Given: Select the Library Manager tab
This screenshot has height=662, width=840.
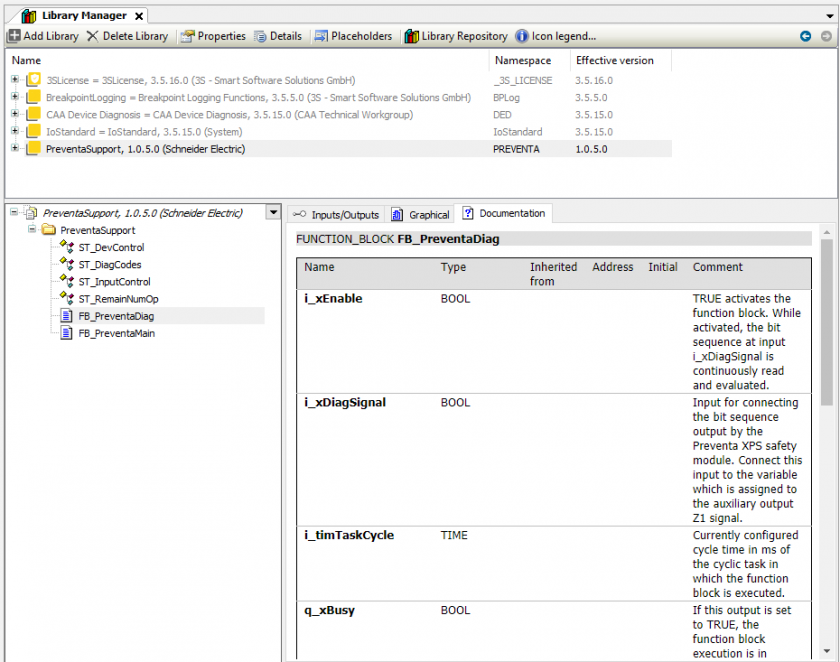Looking at the screenshot, I should point(84,16).
